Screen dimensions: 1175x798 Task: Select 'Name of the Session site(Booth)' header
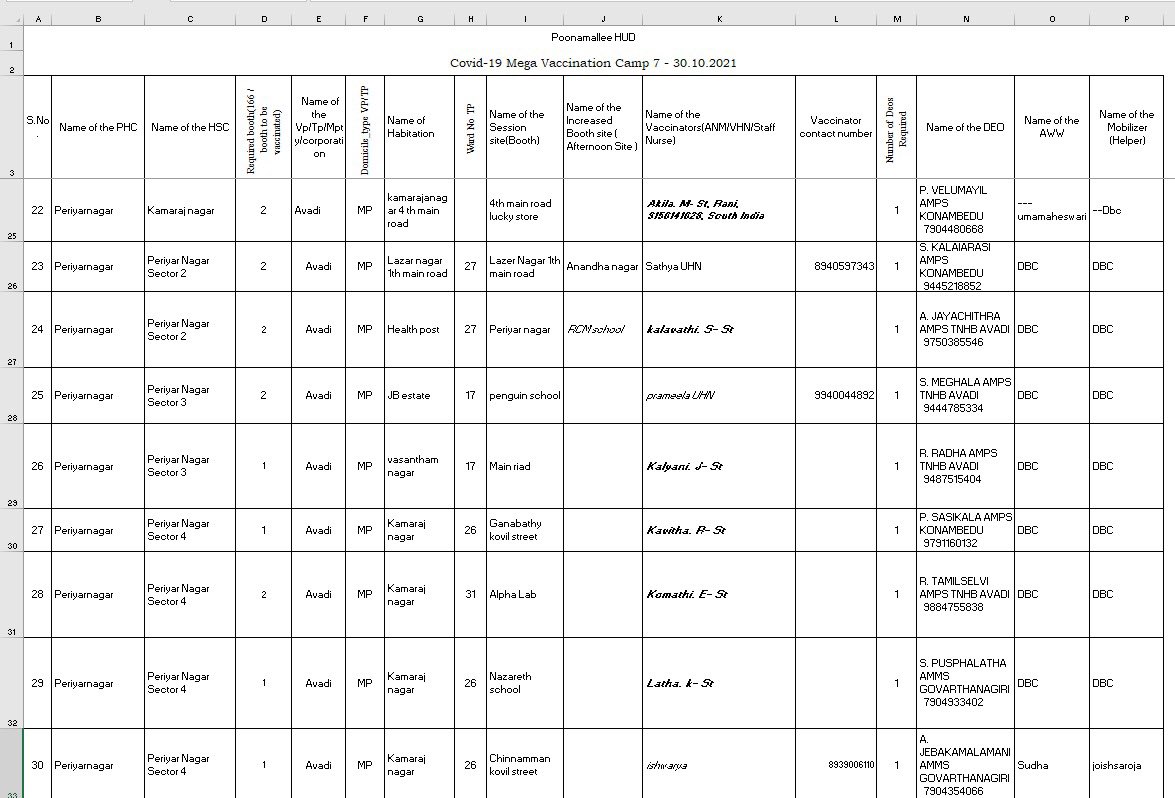coord(525,127)
